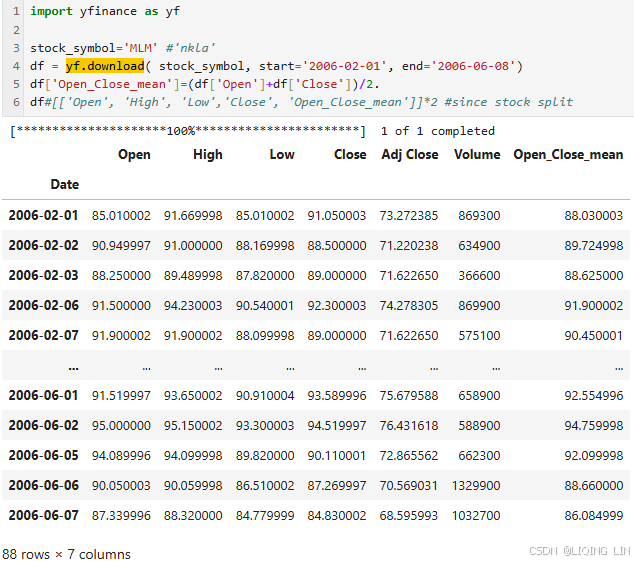Viewport: 634px width, 562px height.
Task: Click Volume value 575100
Action: [x=479, y=336]
